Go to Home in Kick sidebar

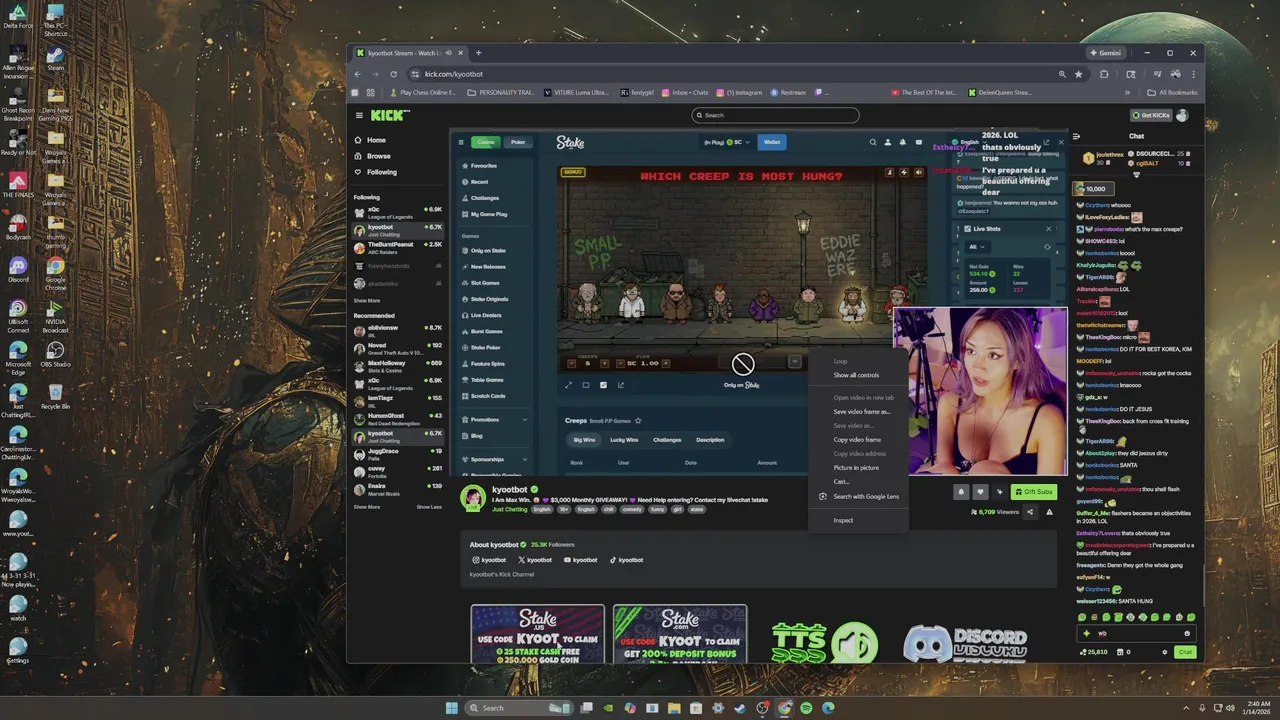(x=371, y=140)
